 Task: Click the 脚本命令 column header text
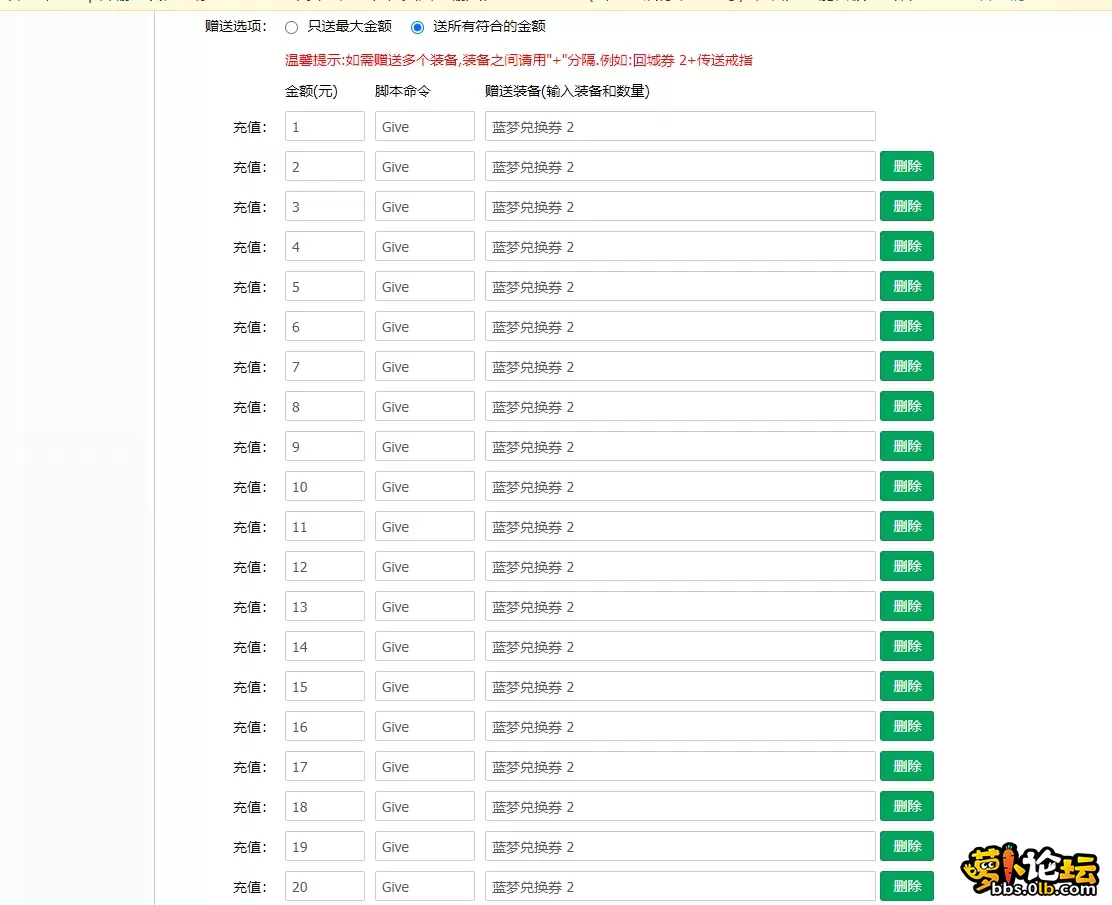pos(402,91)
